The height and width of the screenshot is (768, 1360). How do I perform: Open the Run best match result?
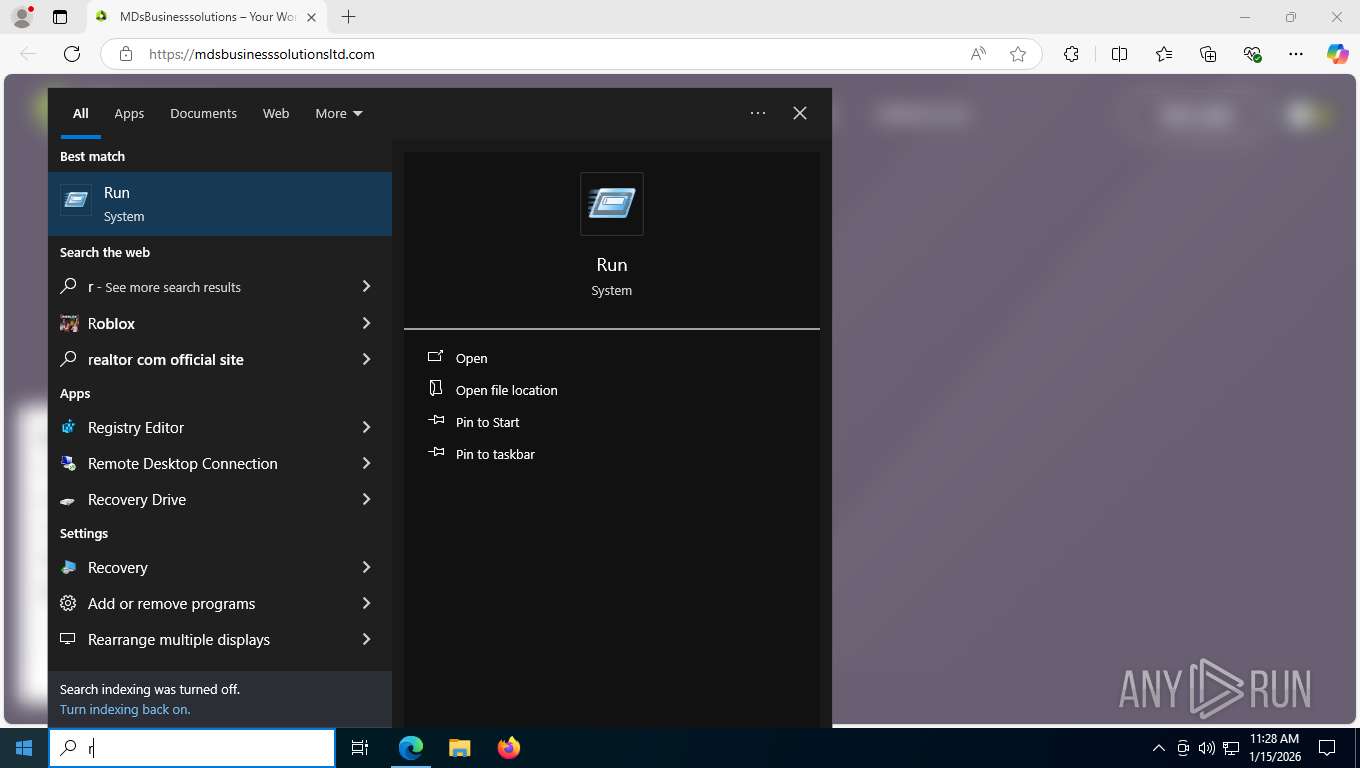[220, 204]
